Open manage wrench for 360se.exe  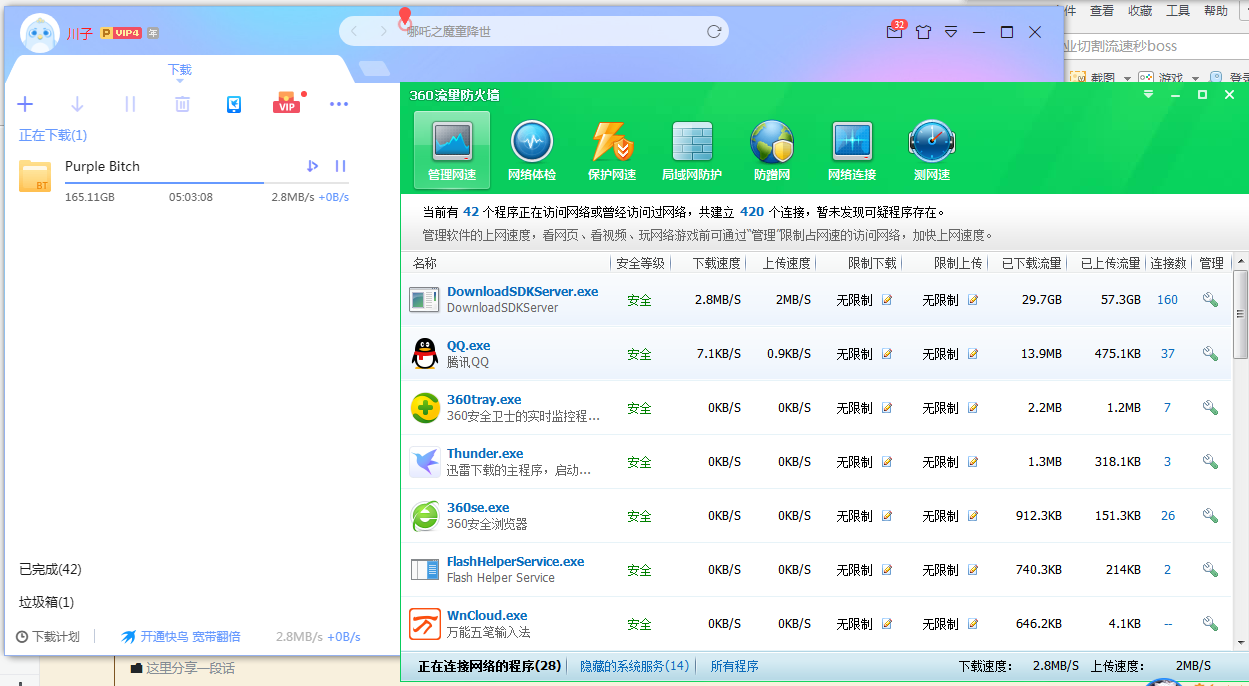click(1210, 516)
